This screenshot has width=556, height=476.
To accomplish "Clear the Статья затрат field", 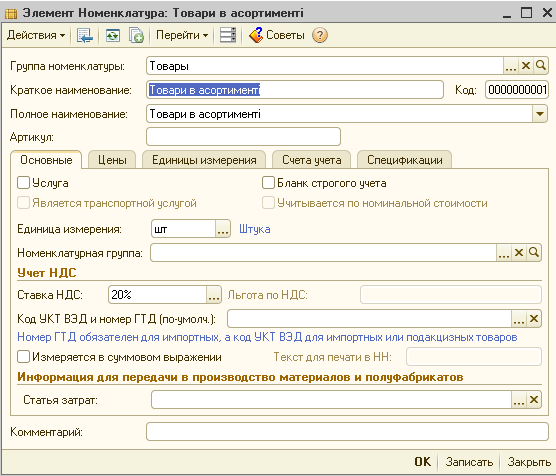I will [x=534, y=400].
